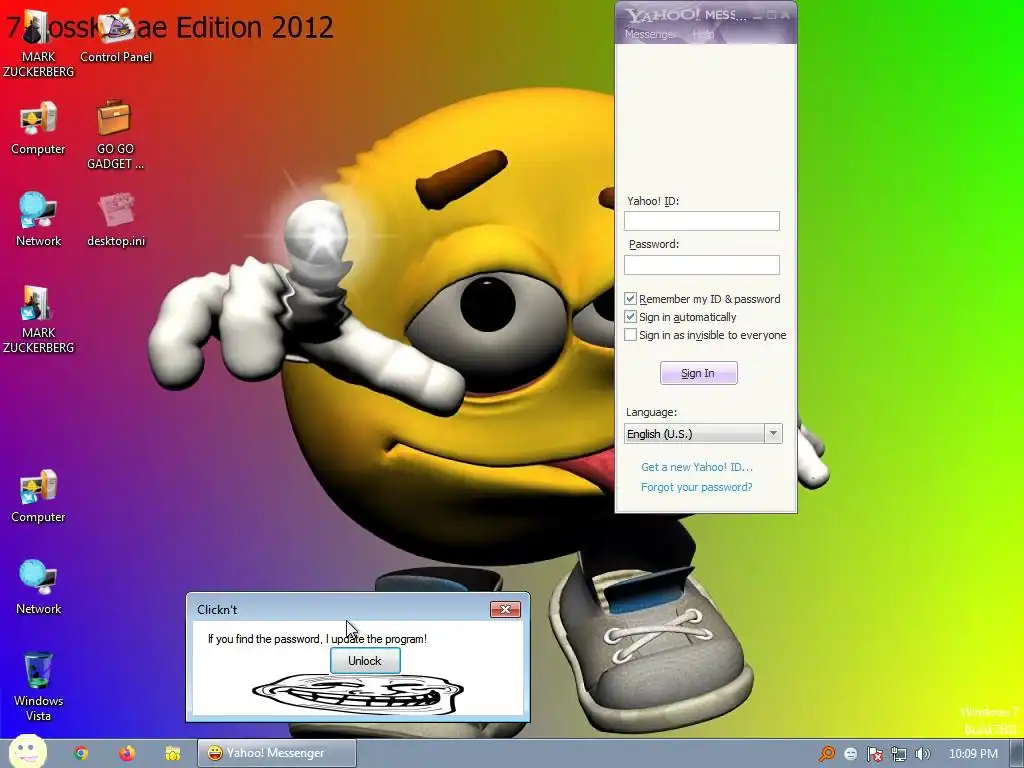Viewport: 1024px width, 768px height.
Task: Open the folder icon on taskbar
Action: (172, 753)
